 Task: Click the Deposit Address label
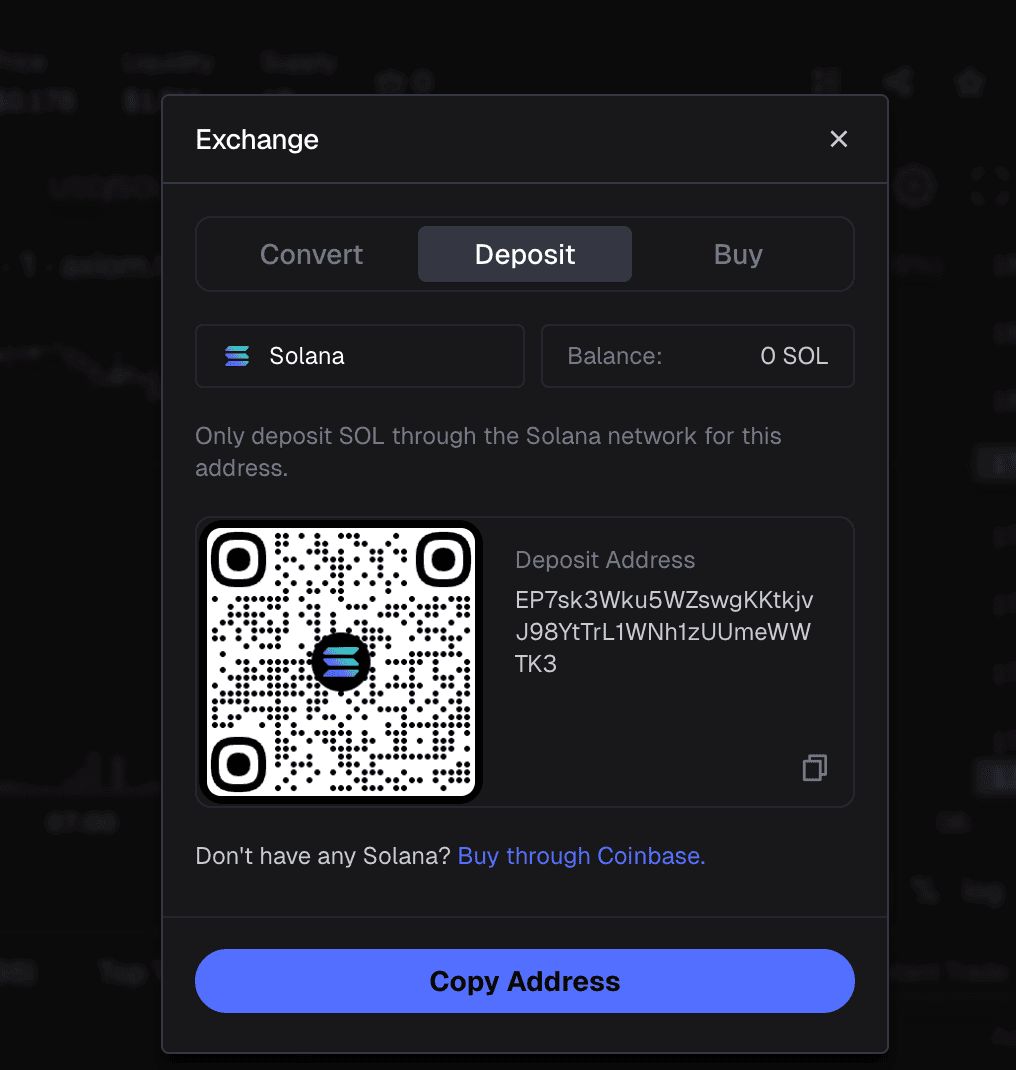pyautogui.click(x=605, y=560)
